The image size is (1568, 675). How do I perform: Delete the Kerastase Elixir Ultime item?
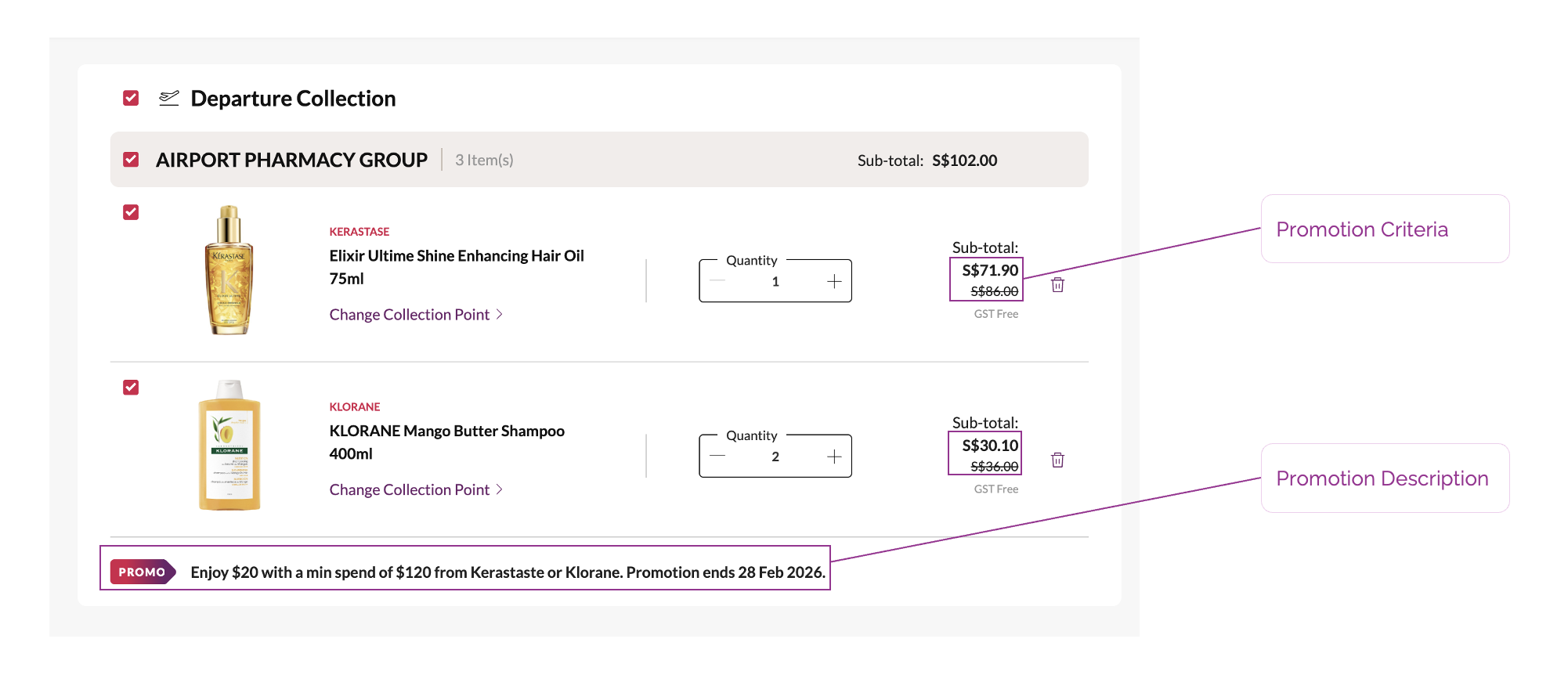tap(1057, 285)
